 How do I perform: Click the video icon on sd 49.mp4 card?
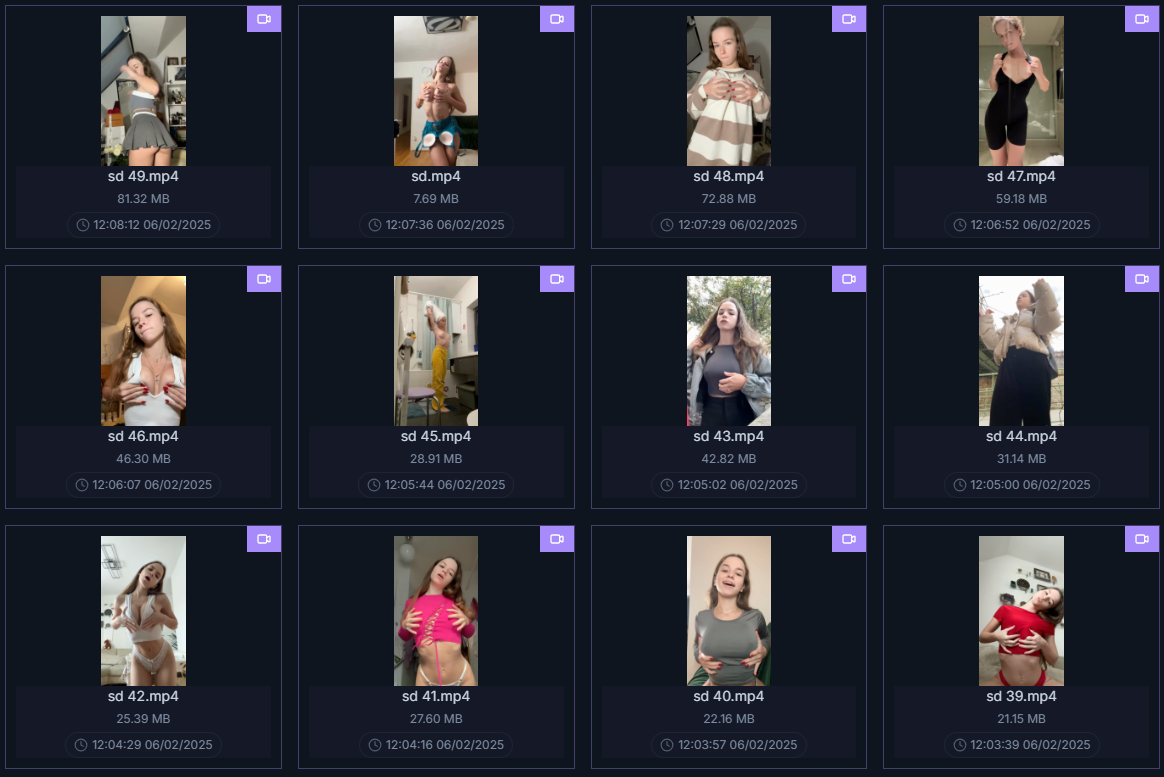click(x=264, y=19)
